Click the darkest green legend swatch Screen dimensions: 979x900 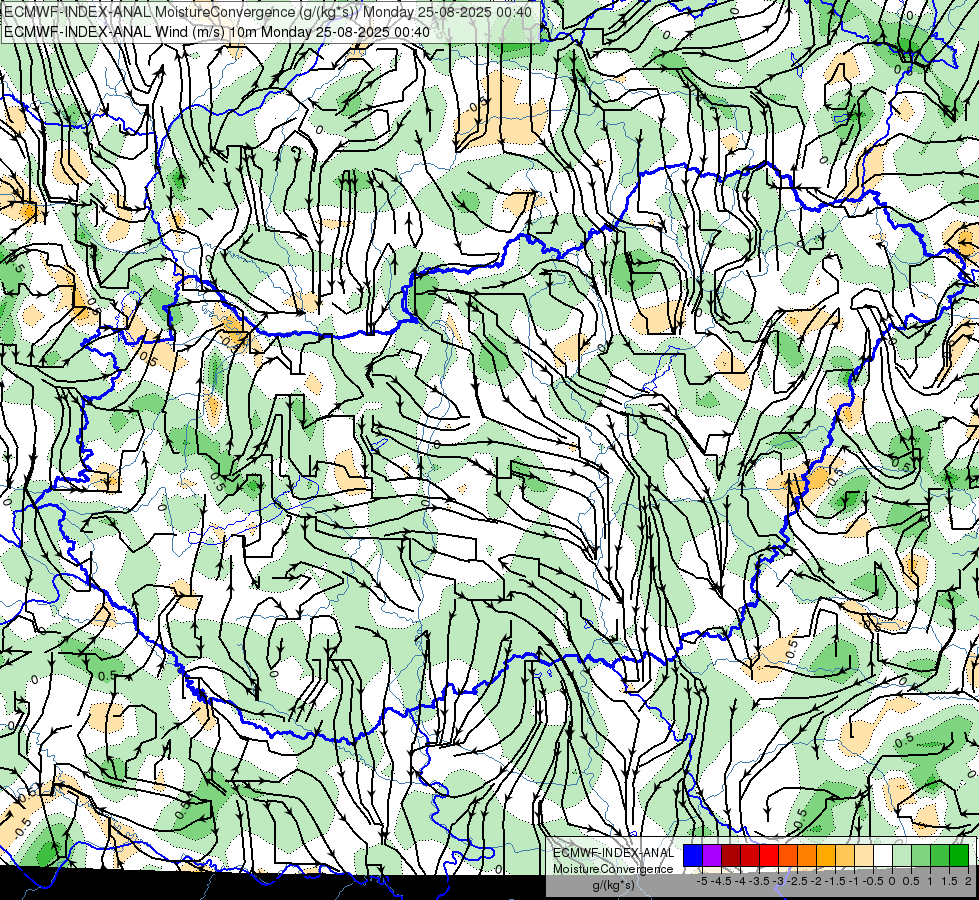pyautogui.click(x=959, y=855)
